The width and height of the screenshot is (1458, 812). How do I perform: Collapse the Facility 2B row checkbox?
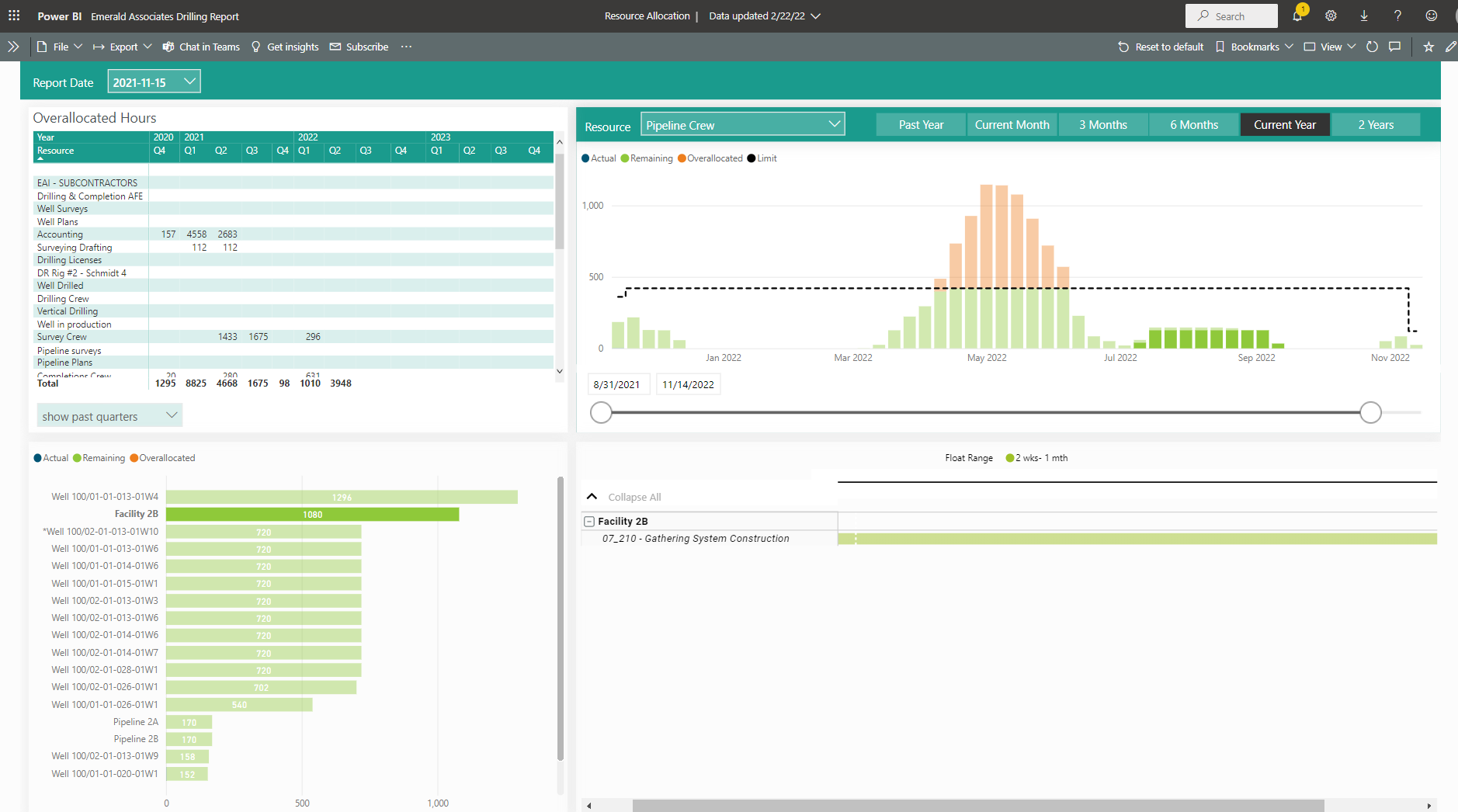point(589,522)
